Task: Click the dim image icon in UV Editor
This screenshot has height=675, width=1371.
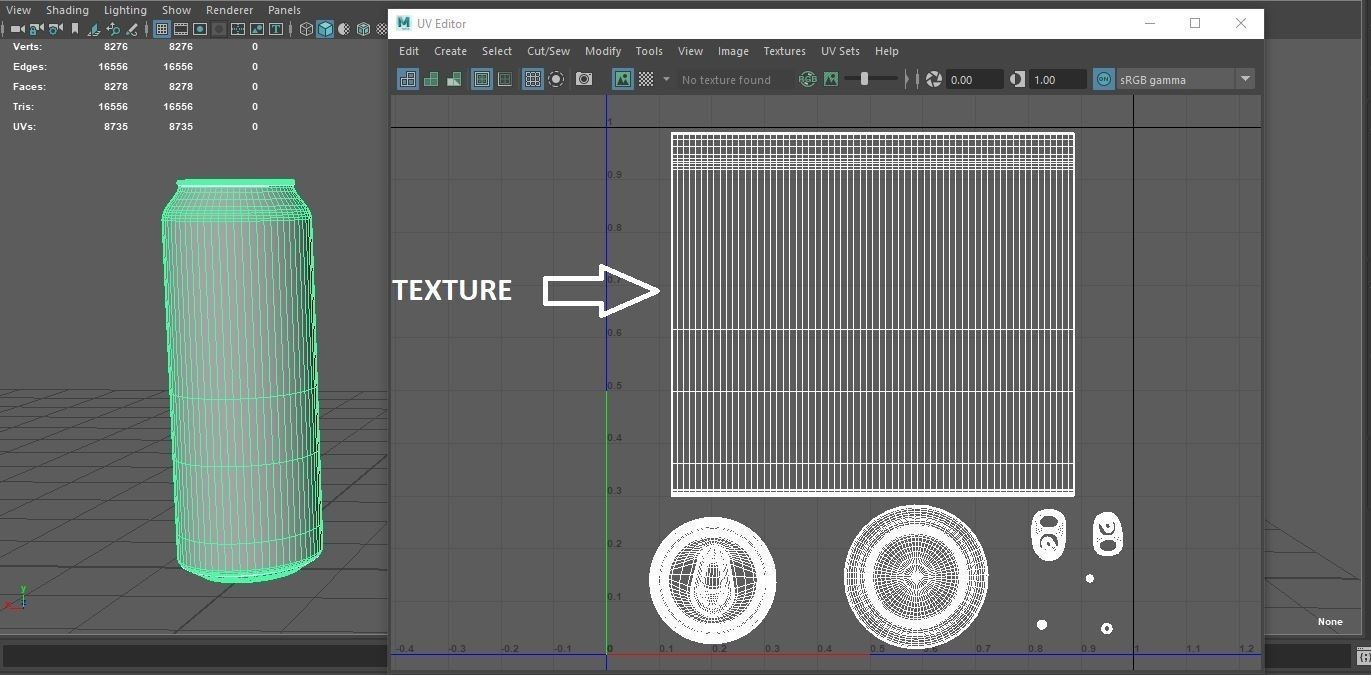Action: point(831,79)
